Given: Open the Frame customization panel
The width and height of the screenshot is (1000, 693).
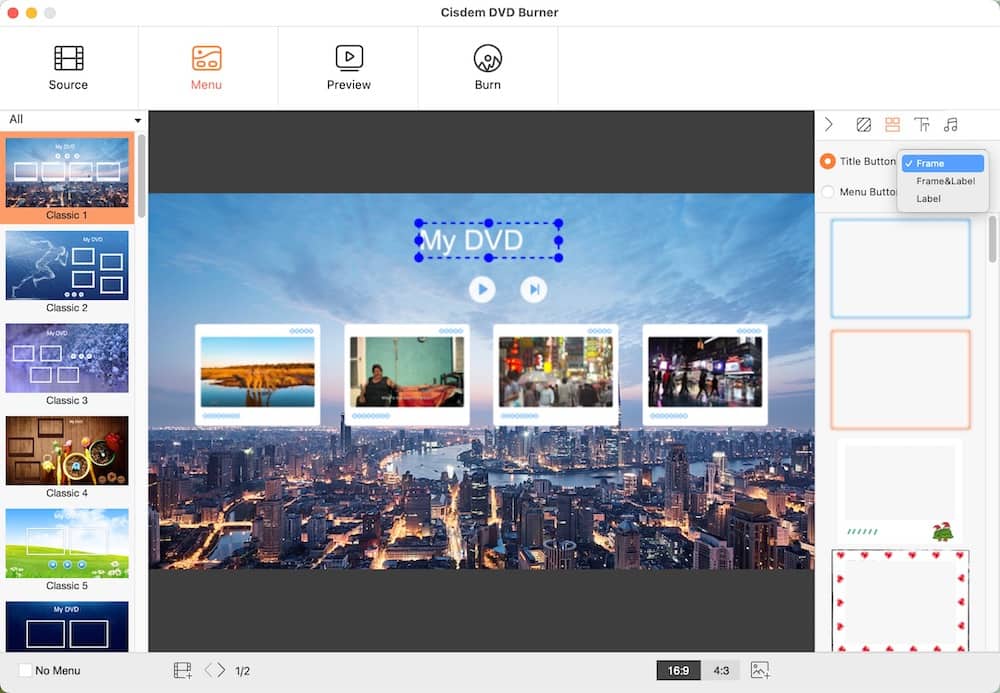Looking at the screenshot, I should point(892,124).
